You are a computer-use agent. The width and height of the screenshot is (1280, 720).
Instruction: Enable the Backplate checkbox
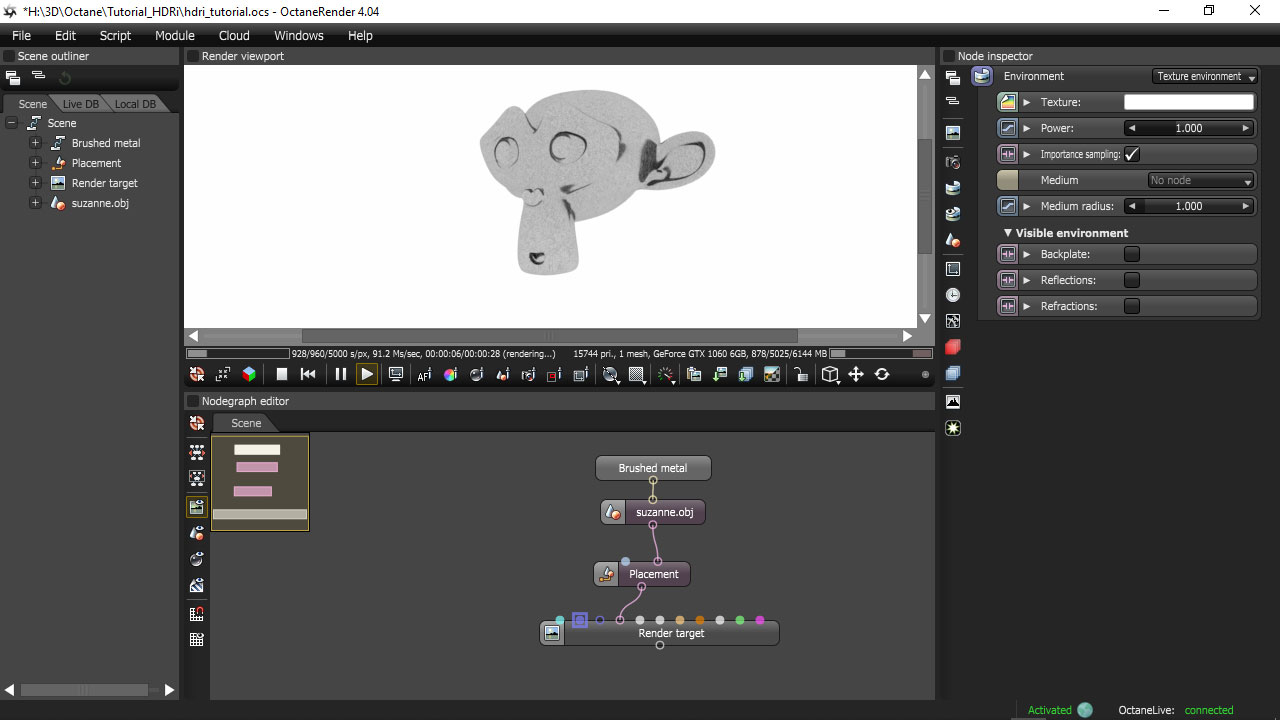pos(1132,254)
